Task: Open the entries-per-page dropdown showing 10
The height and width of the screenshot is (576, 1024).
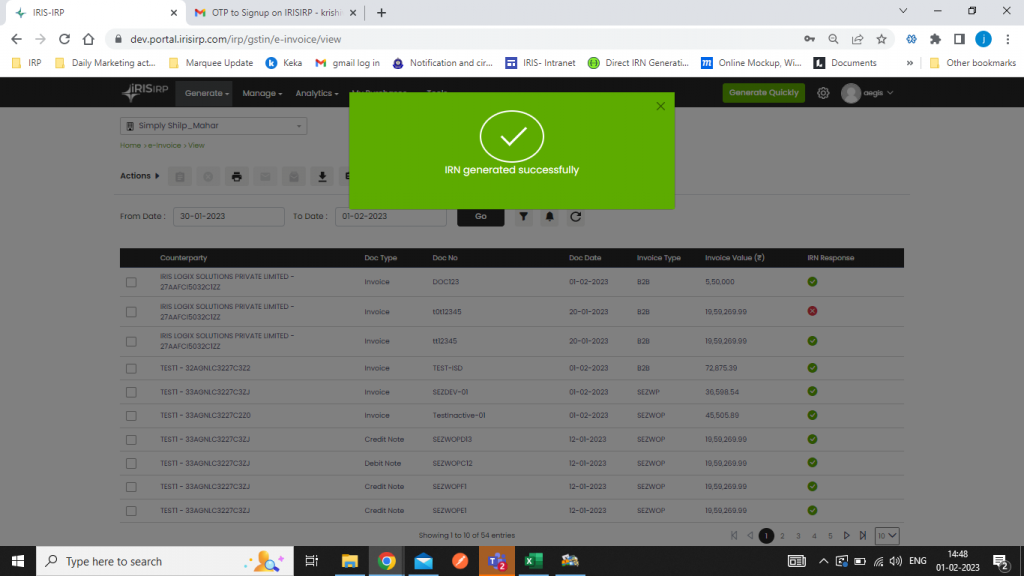Action: click(884, 535)
